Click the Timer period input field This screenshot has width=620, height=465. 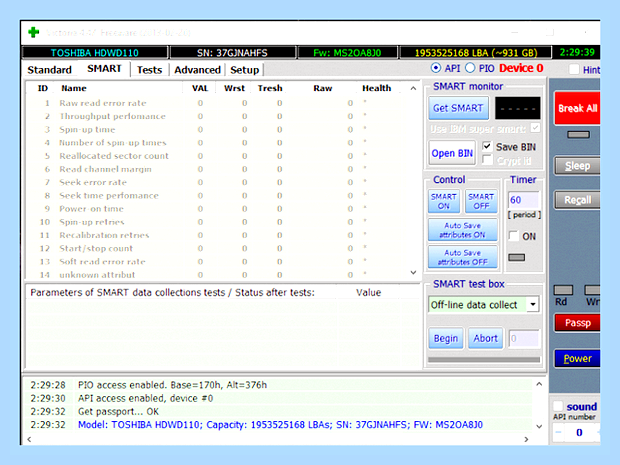pyautogui.click(x=523, y=200)
